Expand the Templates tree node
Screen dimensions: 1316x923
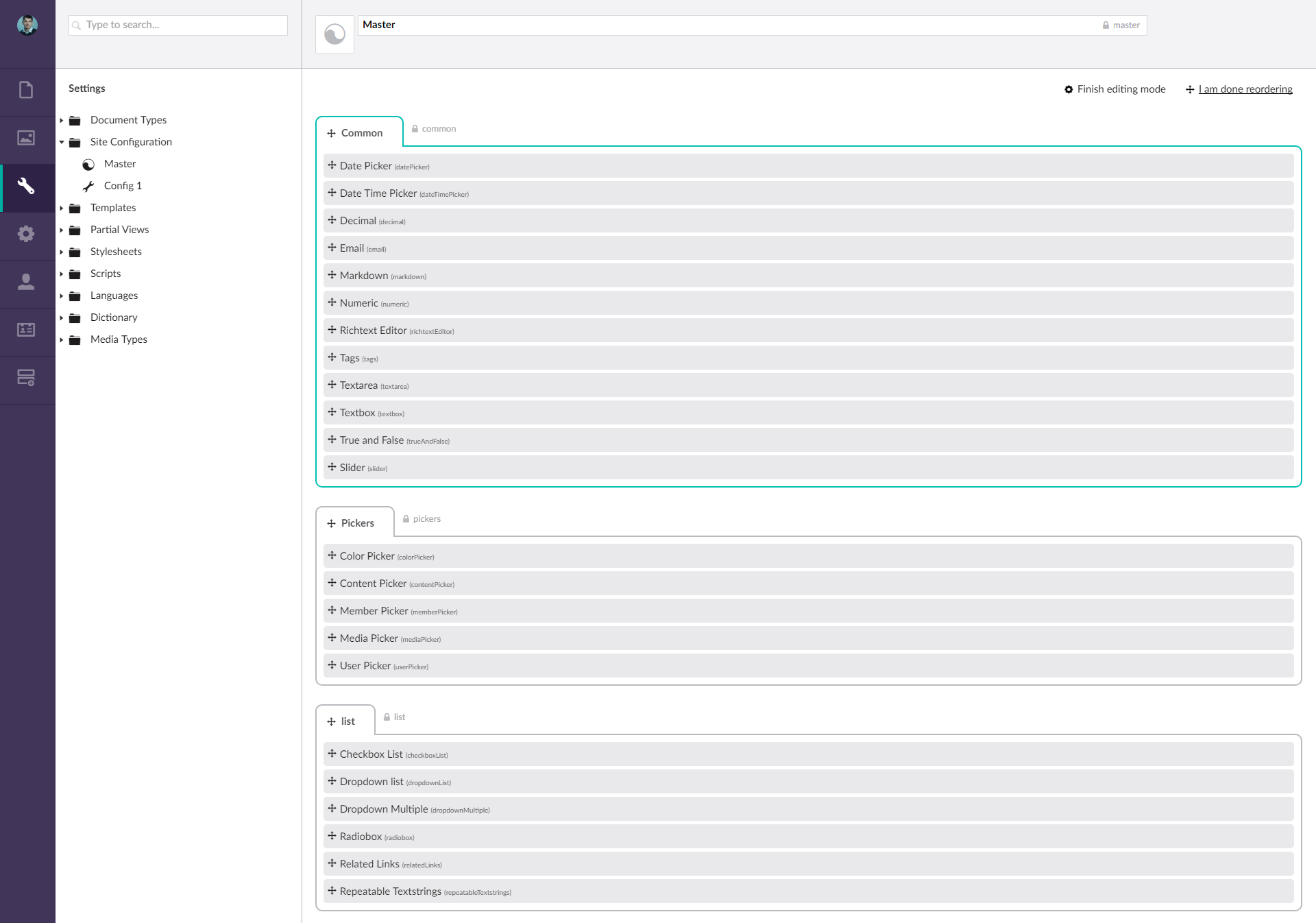61,208
